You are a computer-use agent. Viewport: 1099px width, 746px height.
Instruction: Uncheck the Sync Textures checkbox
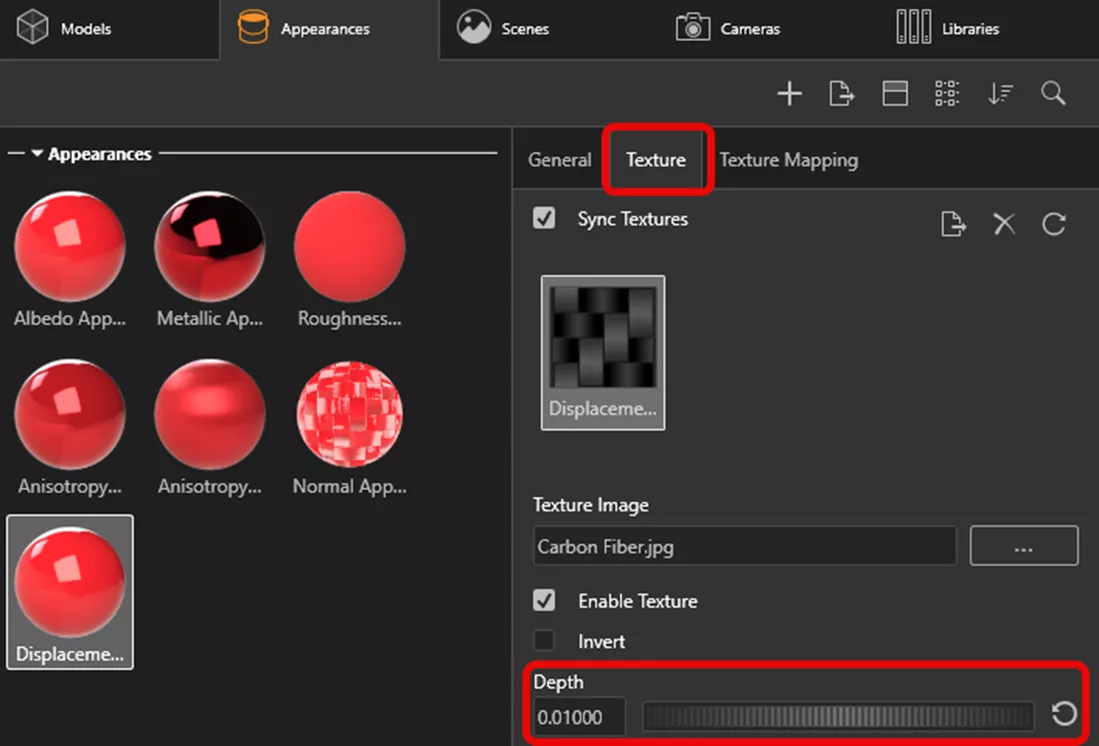544,218
